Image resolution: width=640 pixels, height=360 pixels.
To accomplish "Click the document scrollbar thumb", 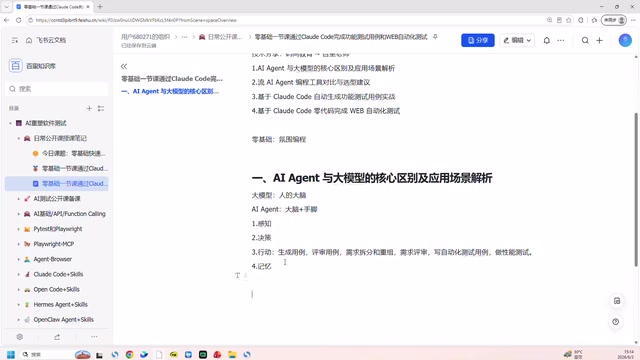I will coord(636,189).
